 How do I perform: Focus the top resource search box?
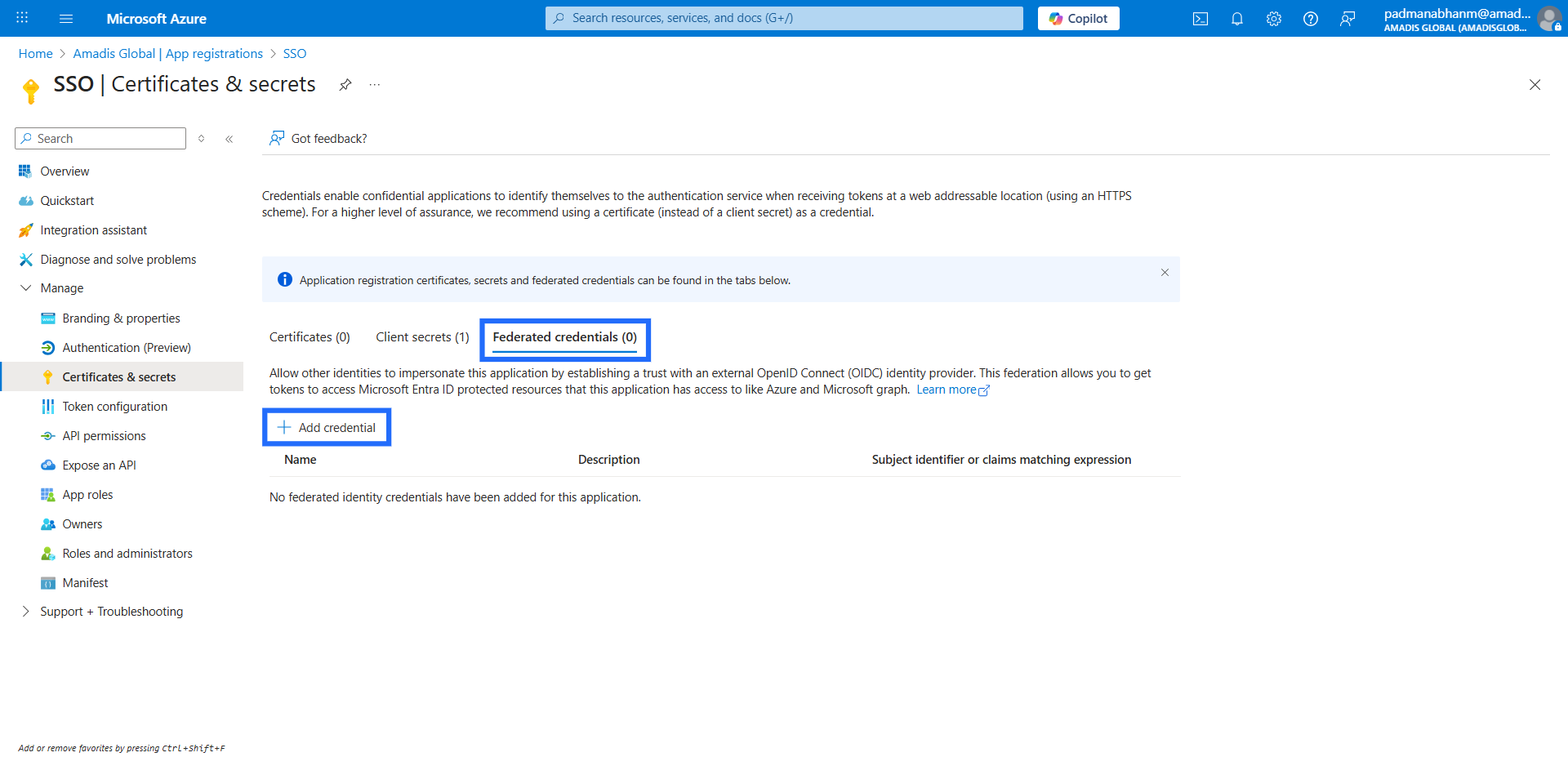point(784,18)
